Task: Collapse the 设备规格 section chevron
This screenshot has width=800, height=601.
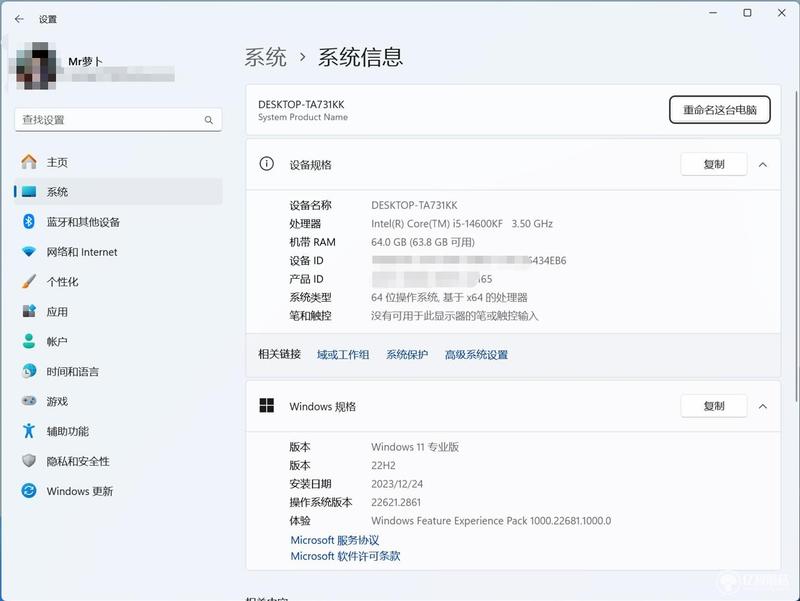Action: 763,164
